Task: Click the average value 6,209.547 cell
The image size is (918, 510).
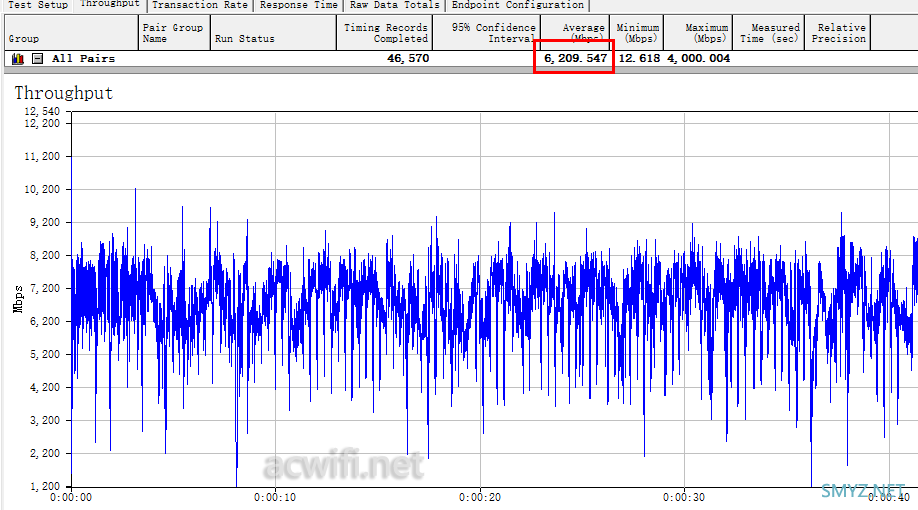Action: click(575, 59)
